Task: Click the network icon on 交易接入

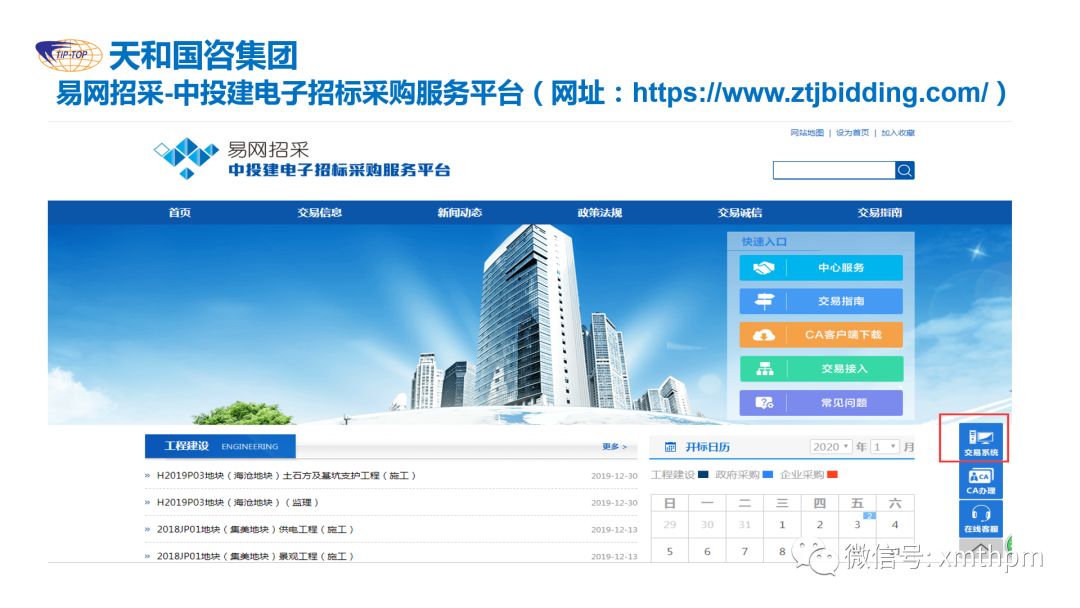Action: 765,368
